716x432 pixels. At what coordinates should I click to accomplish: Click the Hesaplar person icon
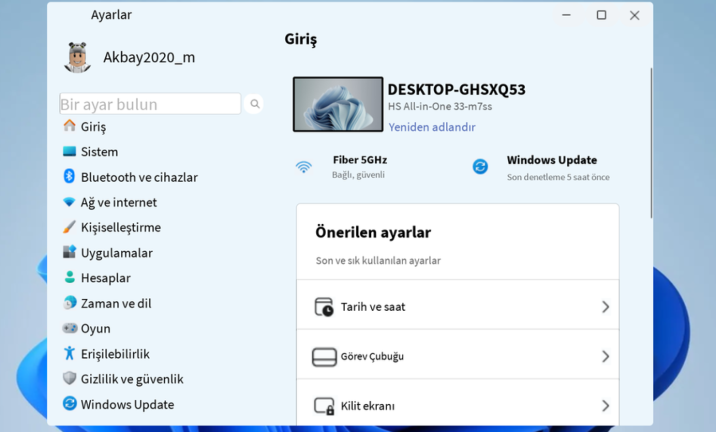pos(69,277)
